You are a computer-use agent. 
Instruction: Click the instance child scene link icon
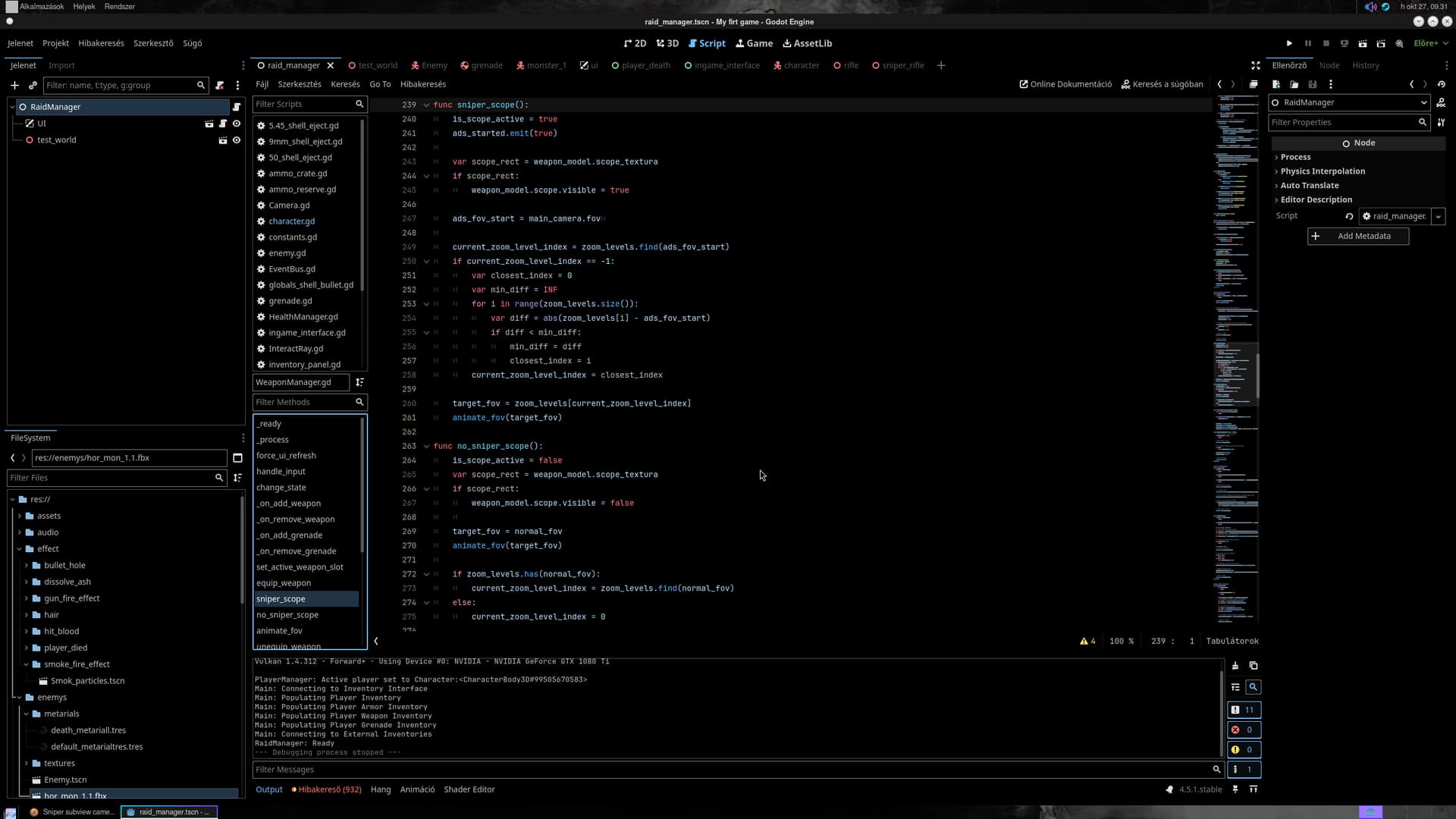pyautogui.click(x=33, y=85)
